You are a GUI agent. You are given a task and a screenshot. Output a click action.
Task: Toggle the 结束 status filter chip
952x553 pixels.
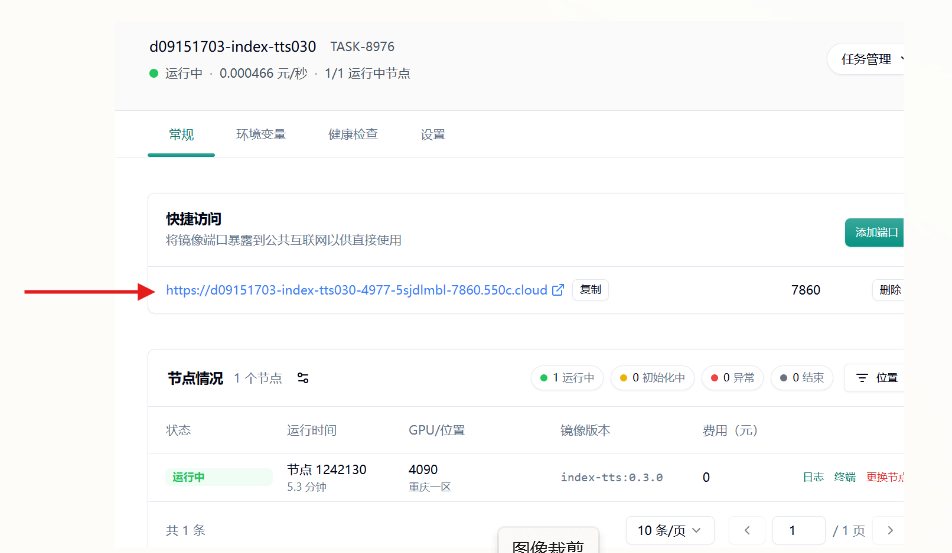[x=802, y=378]
